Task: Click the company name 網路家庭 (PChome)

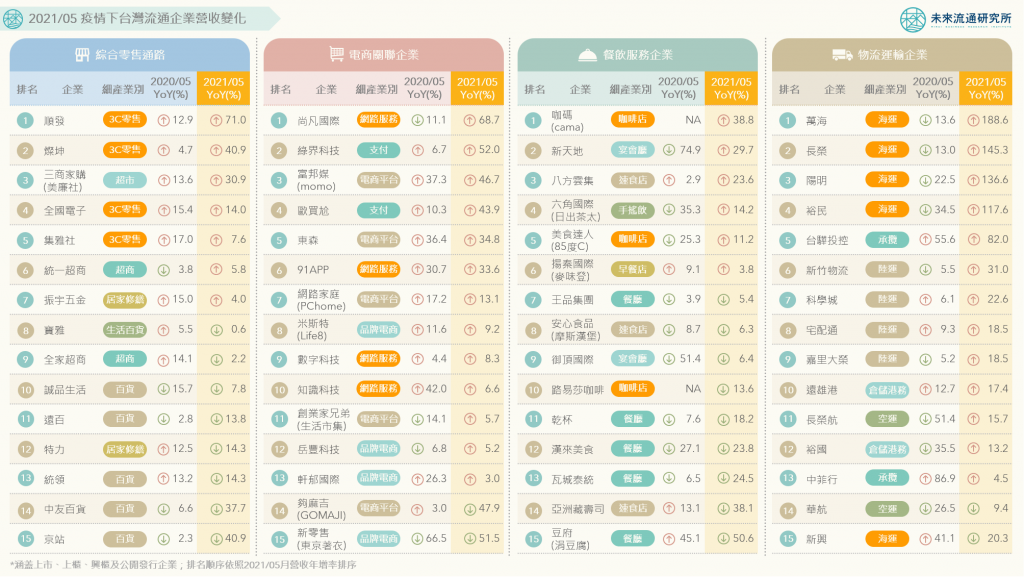Action: coord(321,300)
